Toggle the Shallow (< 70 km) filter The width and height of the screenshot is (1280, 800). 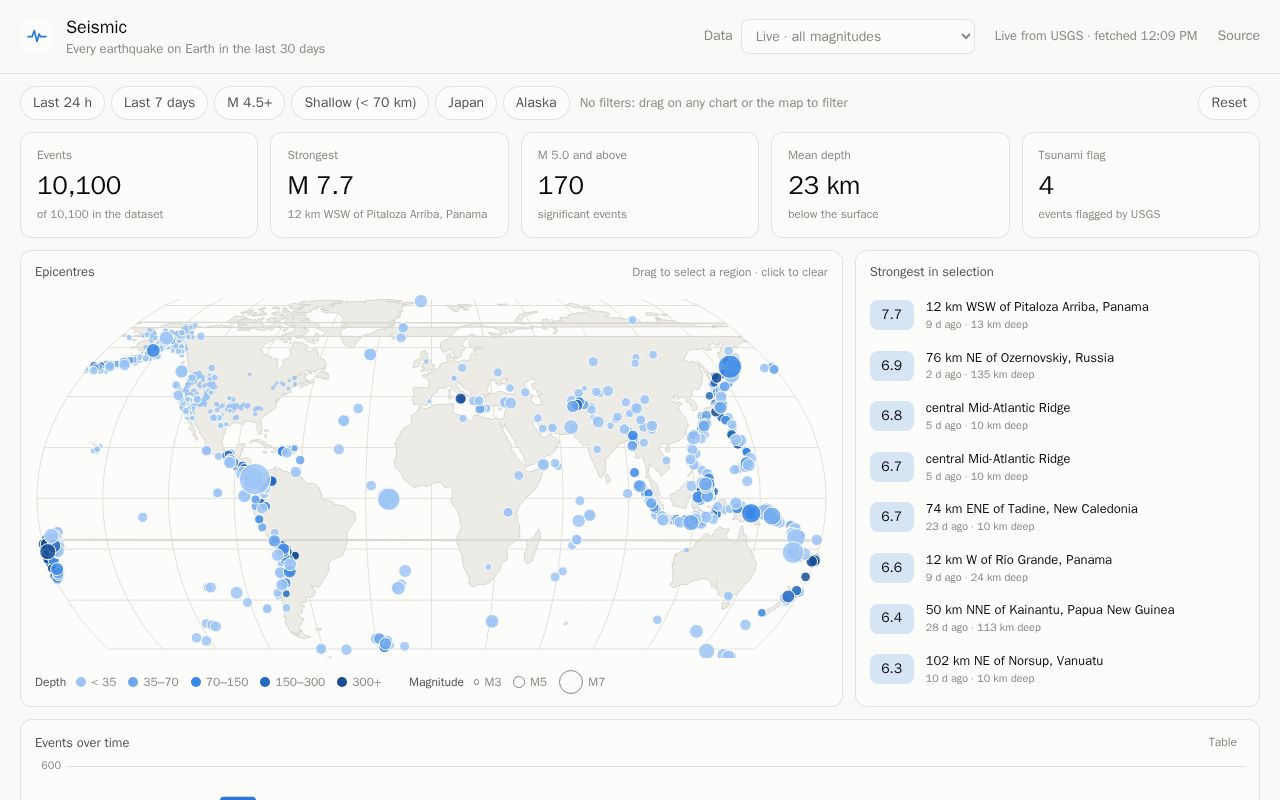360,103
